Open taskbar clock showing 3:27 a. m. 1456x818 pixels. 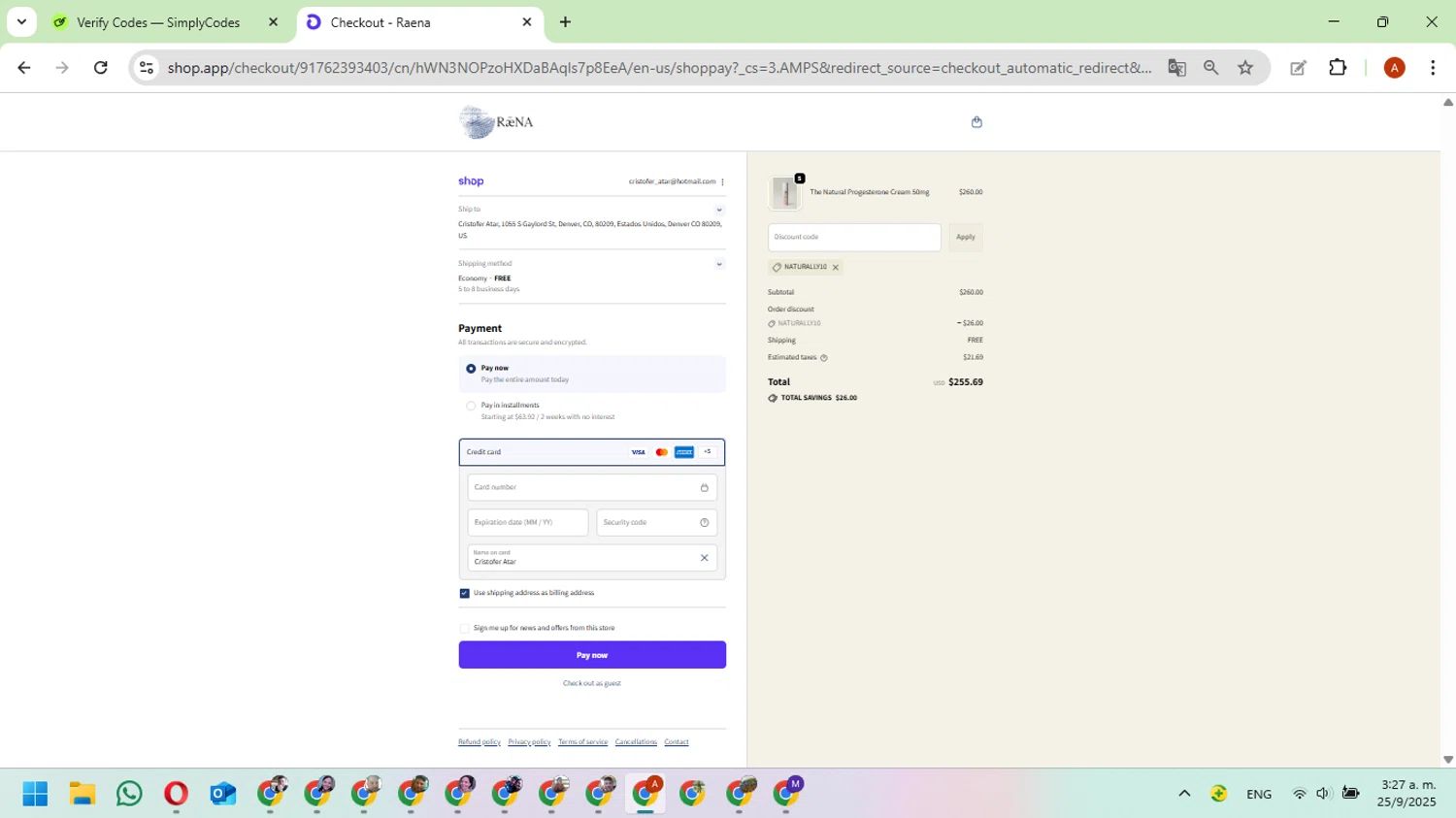(x=1407, y=794)
